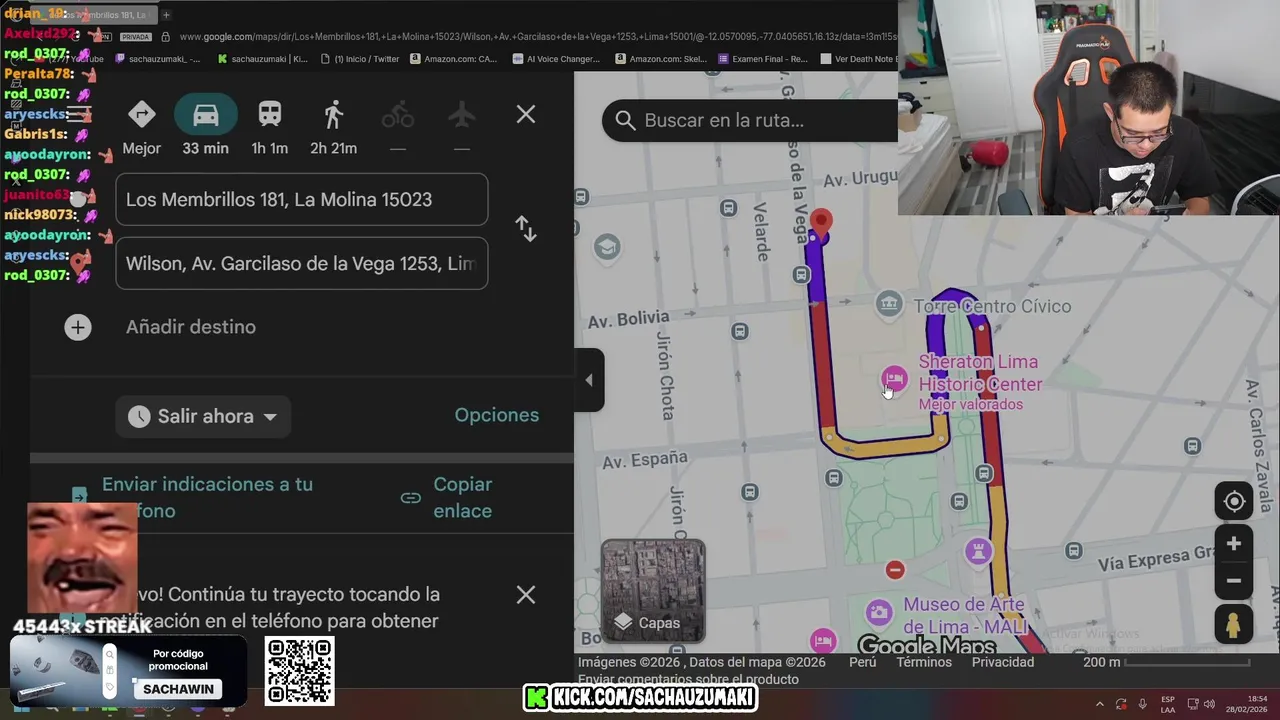This screenshot has width=1280, height=720.
Task: Select the driving mode tab showing 33 min
Action: [x=205, y=128]
